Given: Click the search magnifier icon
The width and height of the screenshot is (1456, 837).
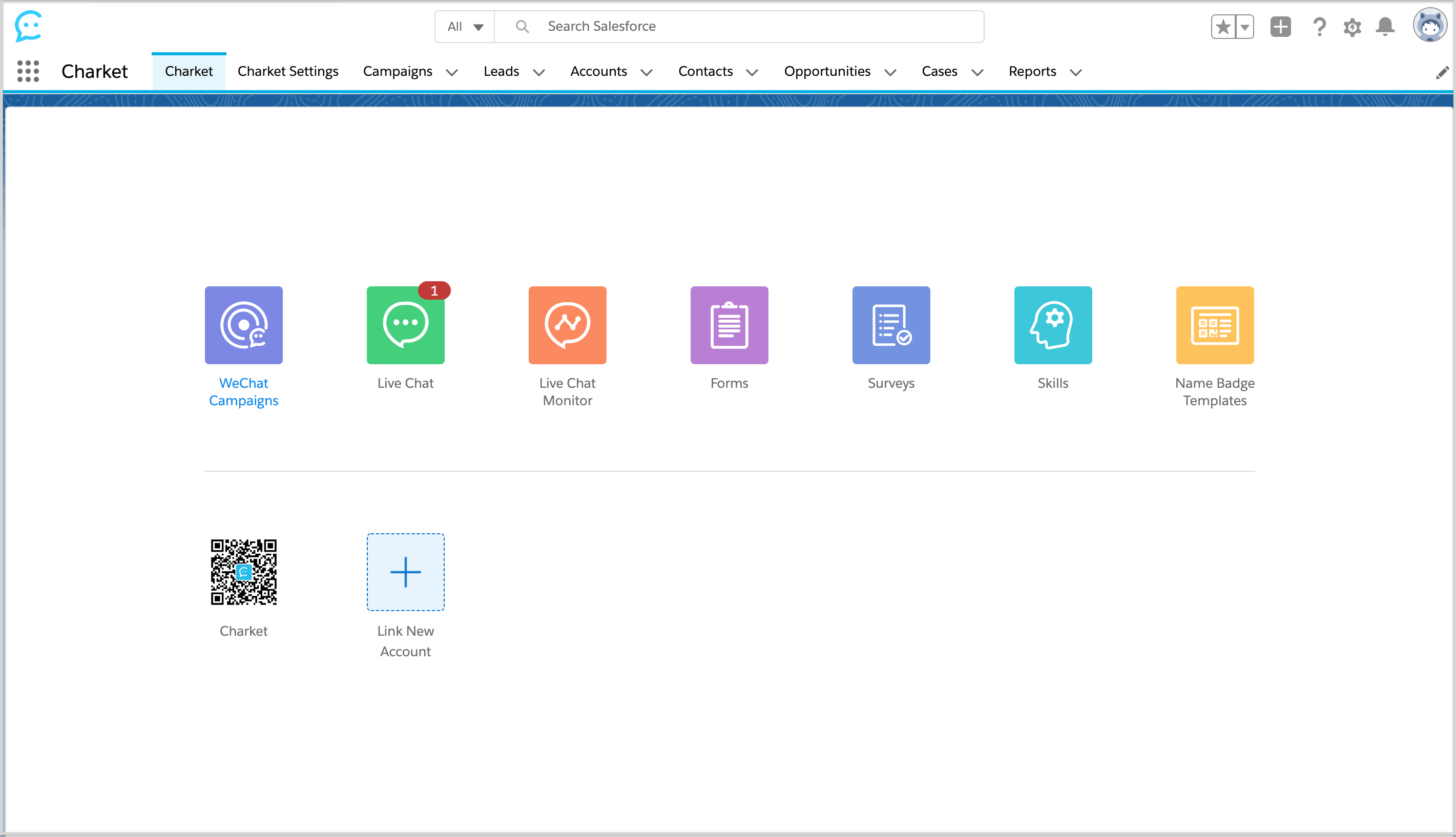Looking at the screenshot, I should (522, 27).
